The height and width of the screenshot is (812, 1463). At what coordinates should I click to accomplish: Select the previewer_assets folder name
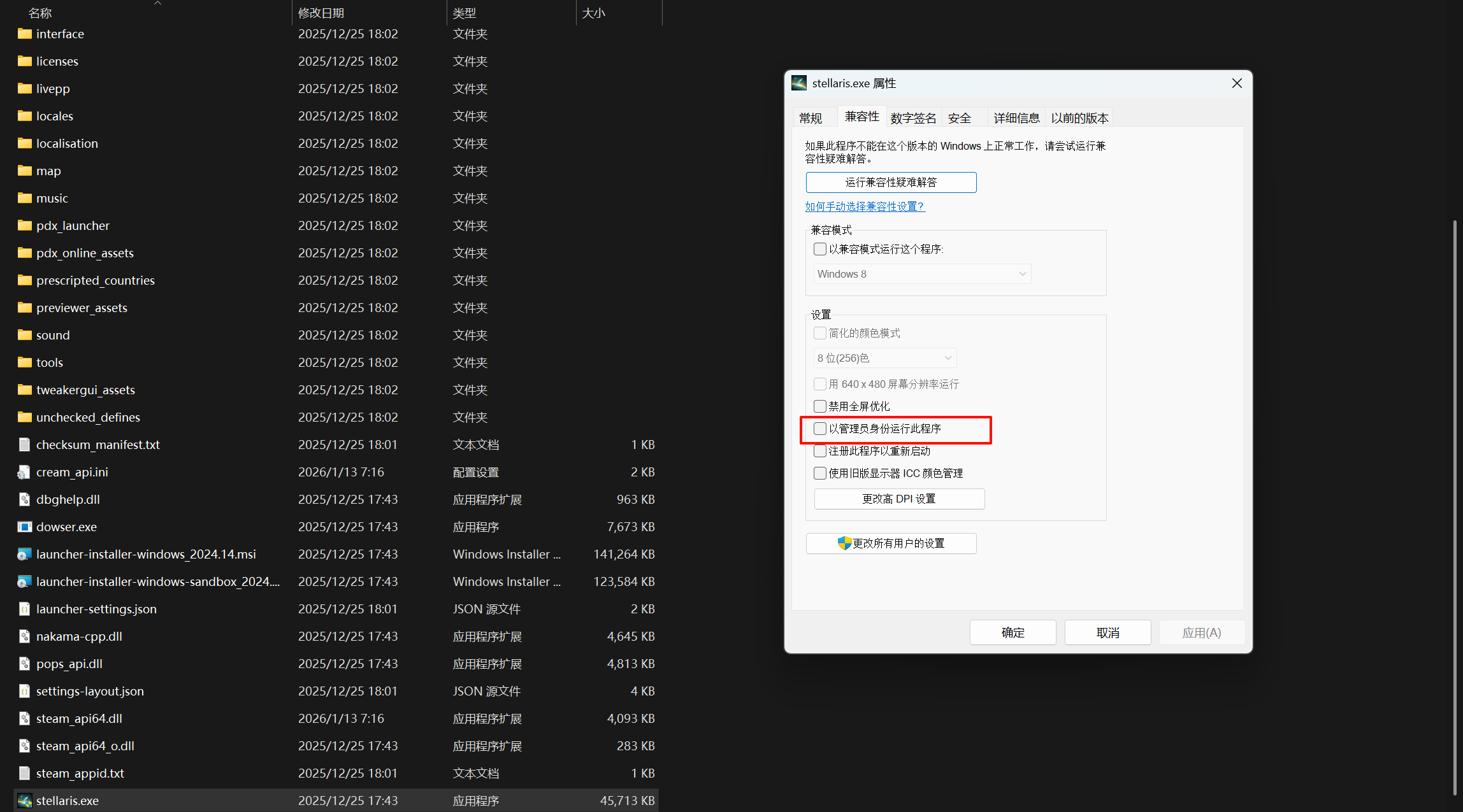click(x=82, y=308)
